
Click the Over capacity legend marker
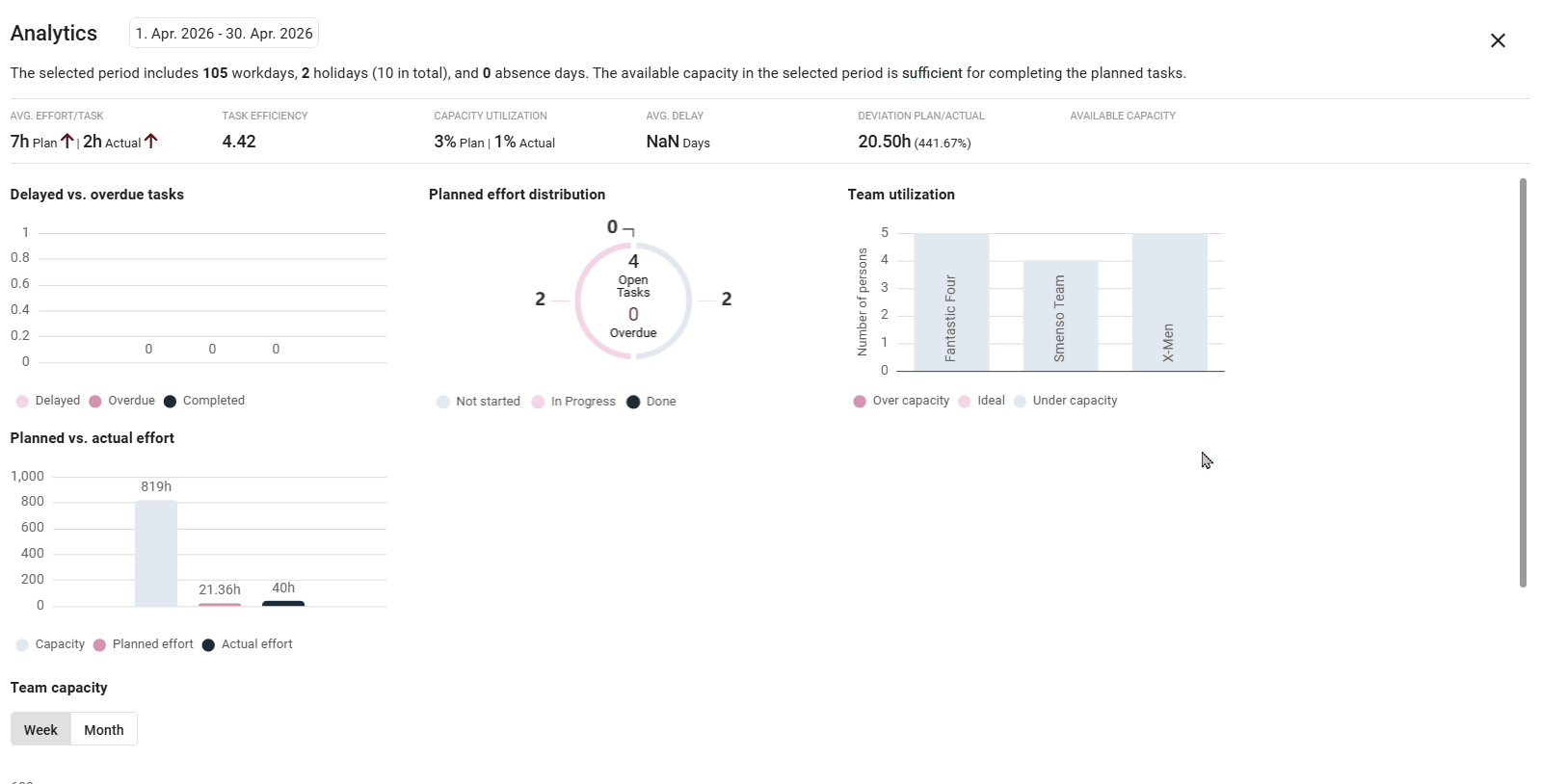point(860,402)
